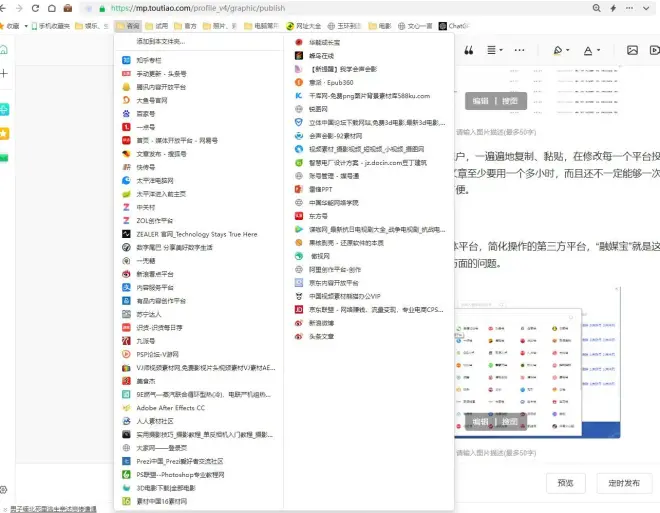Open the 自含 bookmark folder
This screenshot has width=660, height=513.
(127, 26)
